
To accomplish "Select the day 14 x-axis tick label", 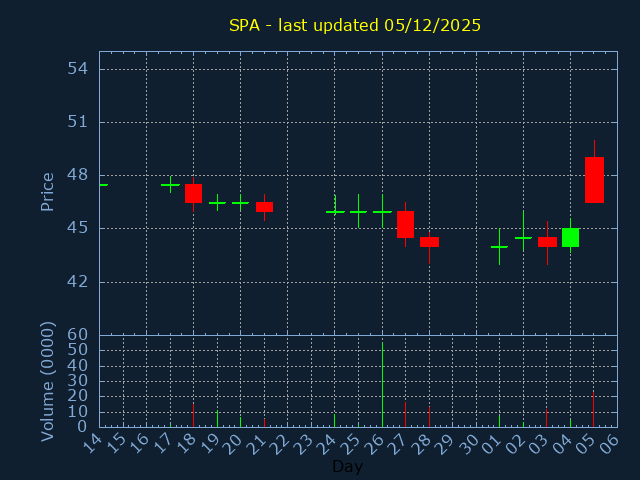I will click(94, 443).
